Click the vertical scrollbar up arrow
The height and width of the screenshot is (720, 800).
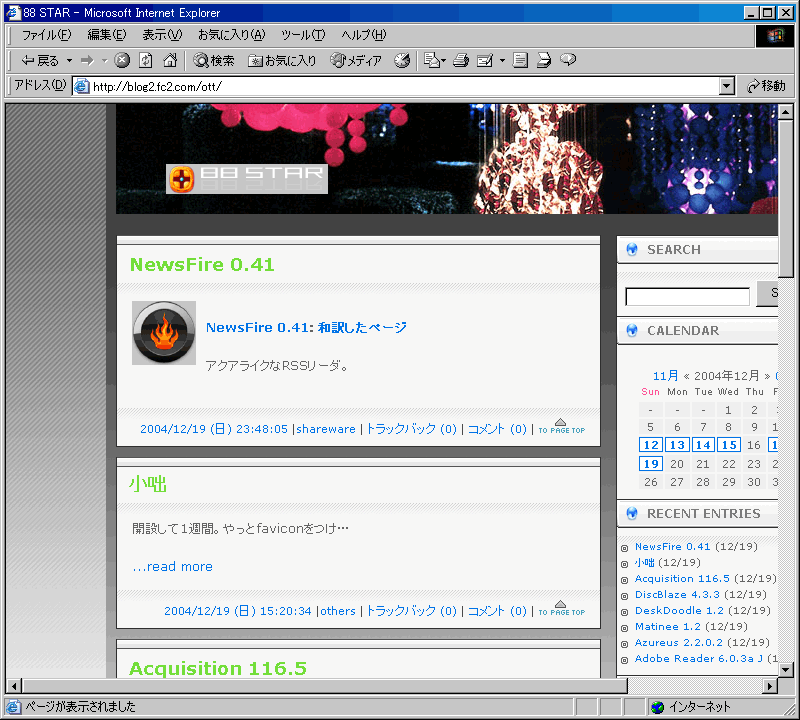[786, 112]
